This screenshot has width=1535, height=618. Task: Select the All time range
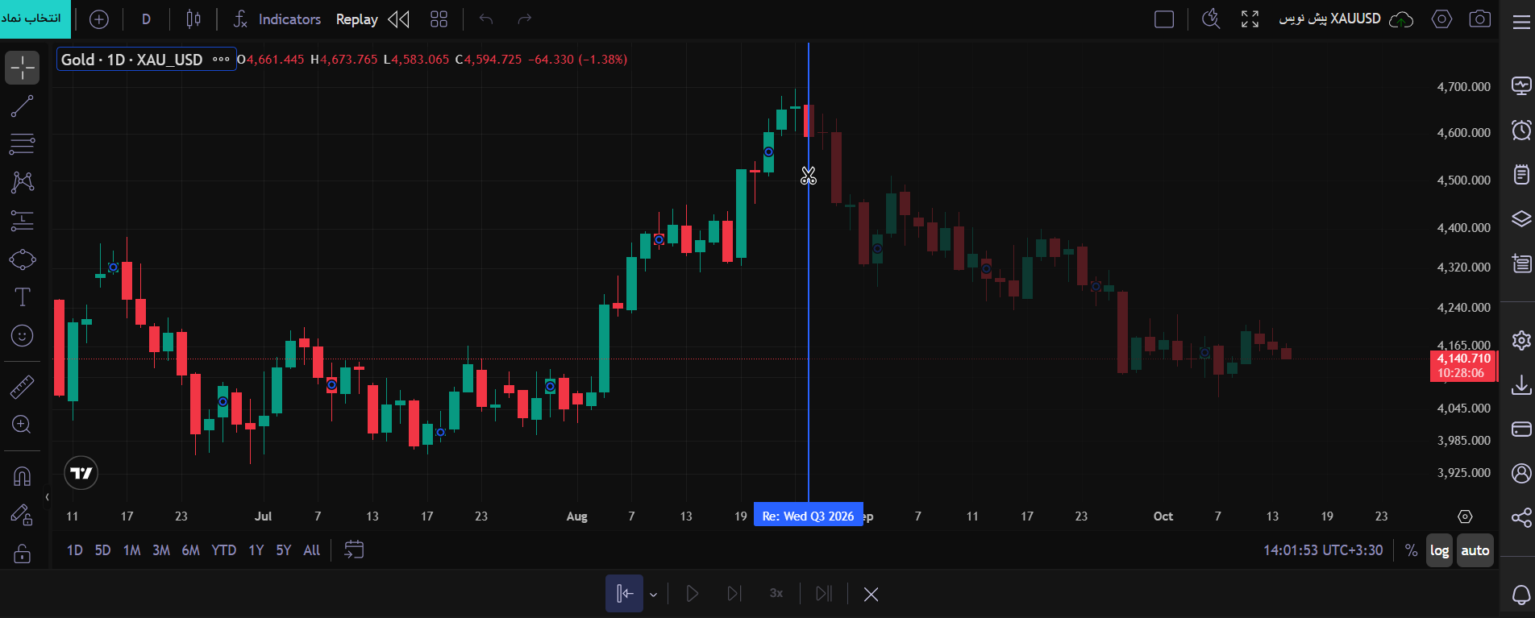[x=311, y=550]
